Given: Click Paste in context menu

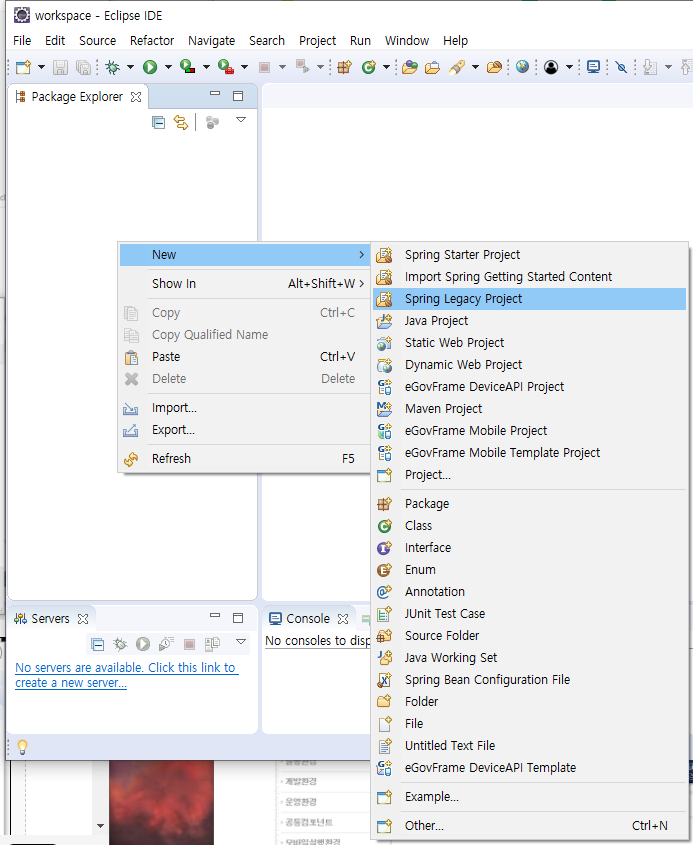Looking at the screenshot, I should 244,357.
